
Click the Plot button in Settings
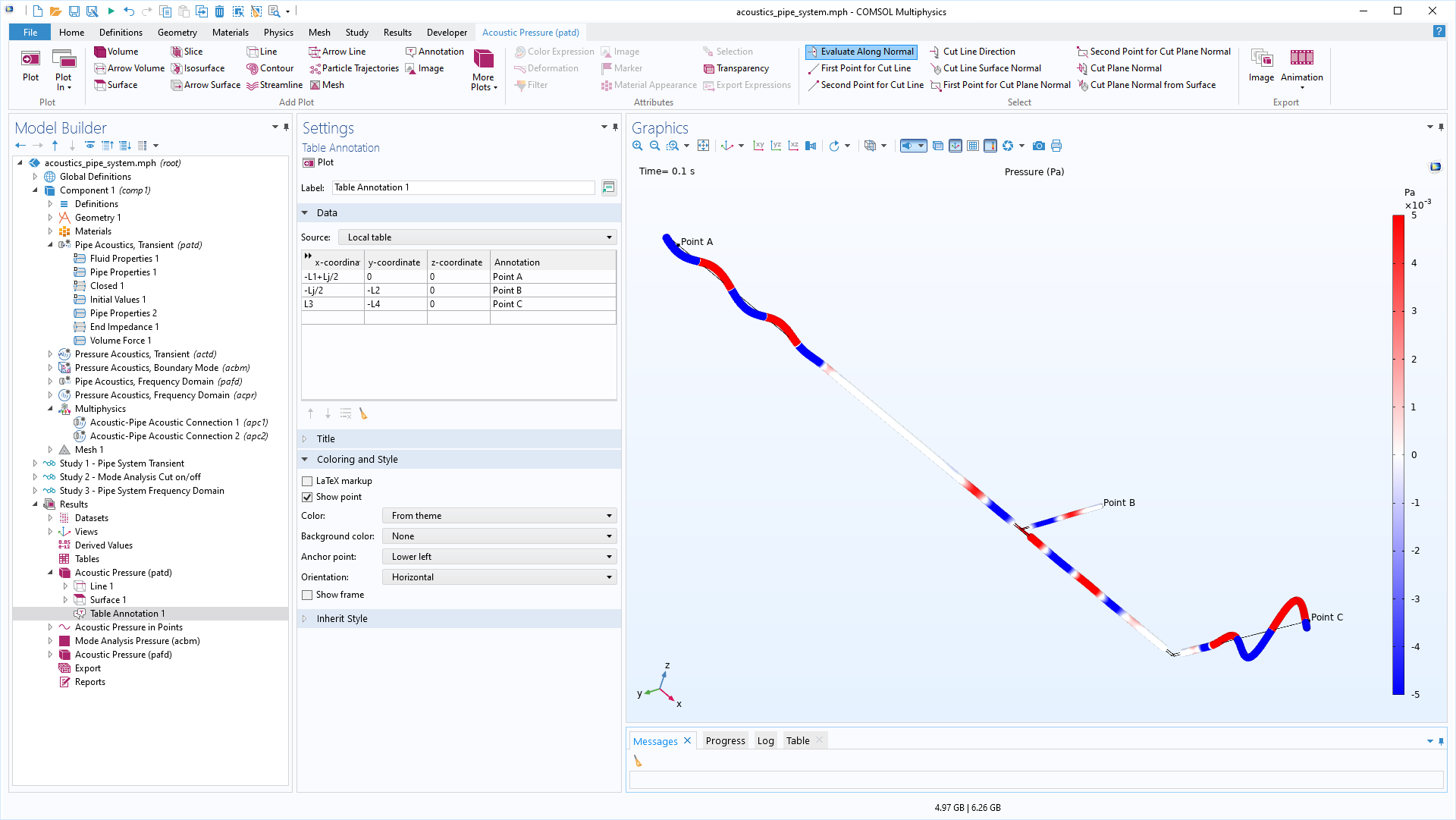click(x=318, y=162)
